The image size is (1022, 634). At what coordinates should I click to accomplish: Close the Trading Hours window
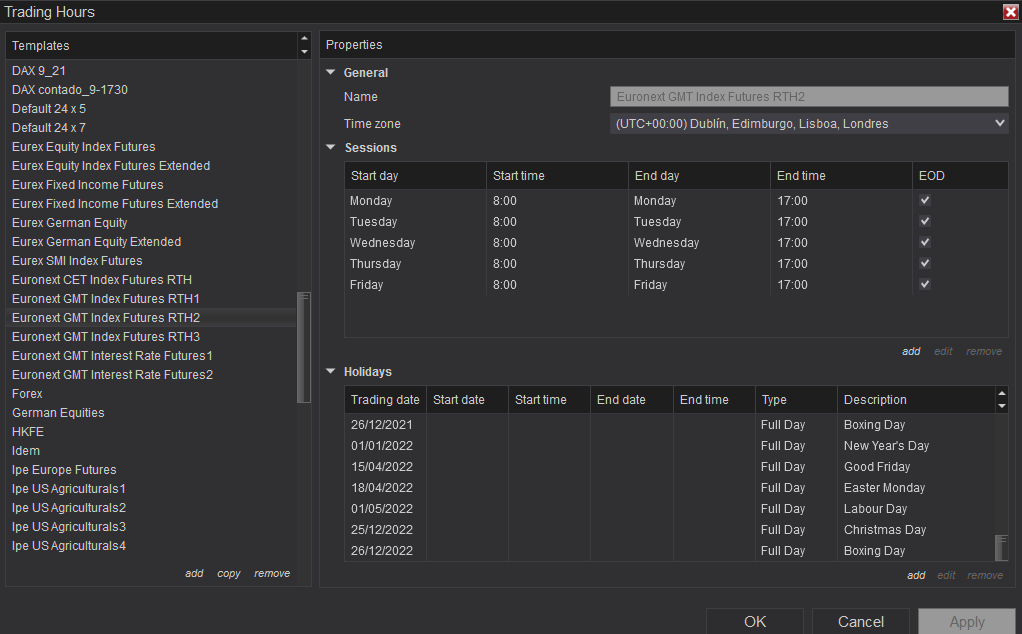[x=1010, y=12]
